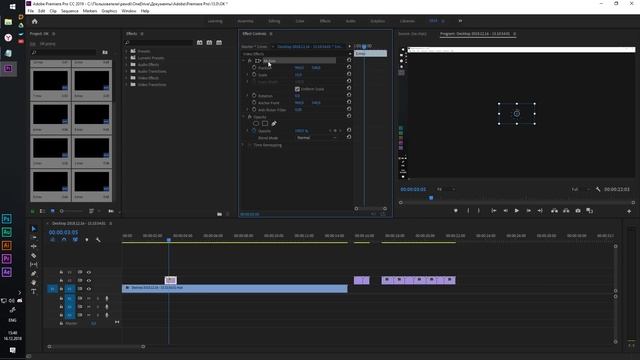The height and width of the screenshot is (360, 640).
Task: Toggle Anchor Point animation stopwatch
Action: coord(254,102)
